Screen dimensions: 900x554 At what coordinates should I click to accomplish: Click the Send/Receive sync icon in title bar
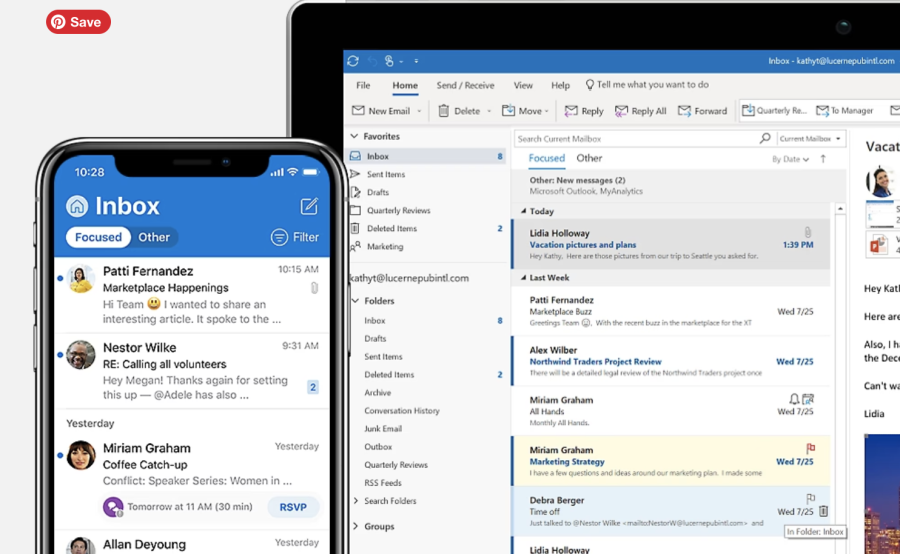point(353,61)
